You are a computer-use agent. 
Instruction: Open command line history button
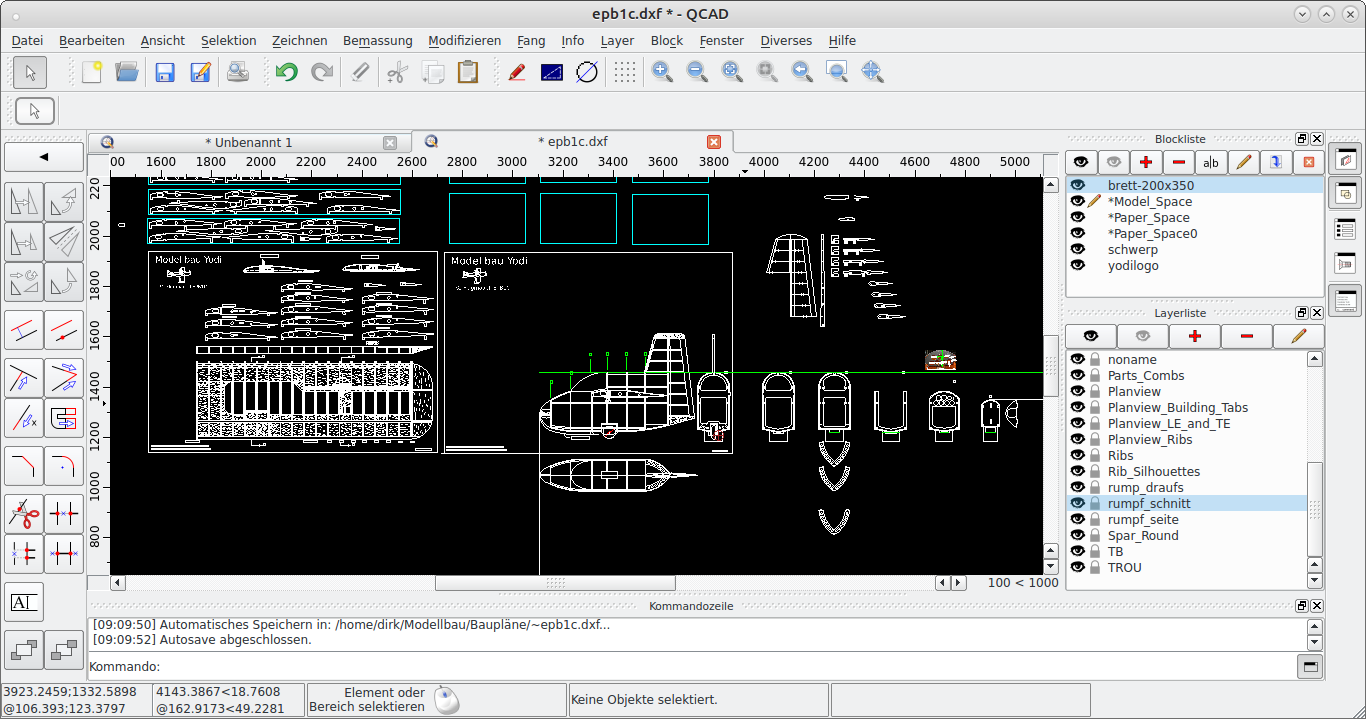[1310, 666]
